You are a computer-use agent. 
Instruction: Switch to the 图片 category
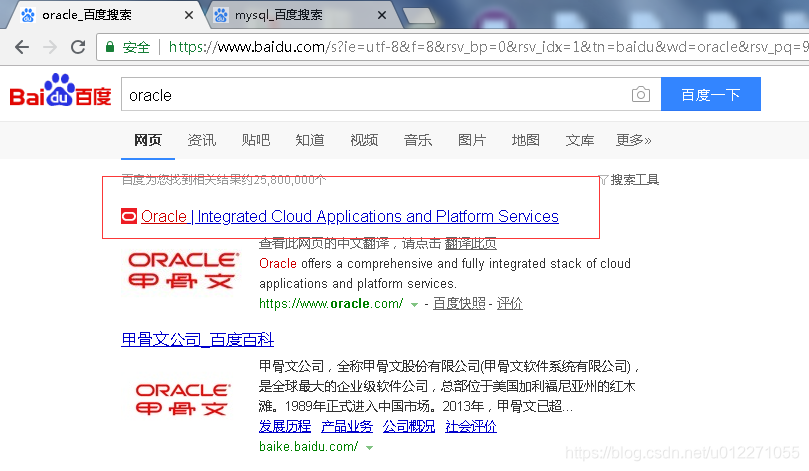click(x=472, y=140)
